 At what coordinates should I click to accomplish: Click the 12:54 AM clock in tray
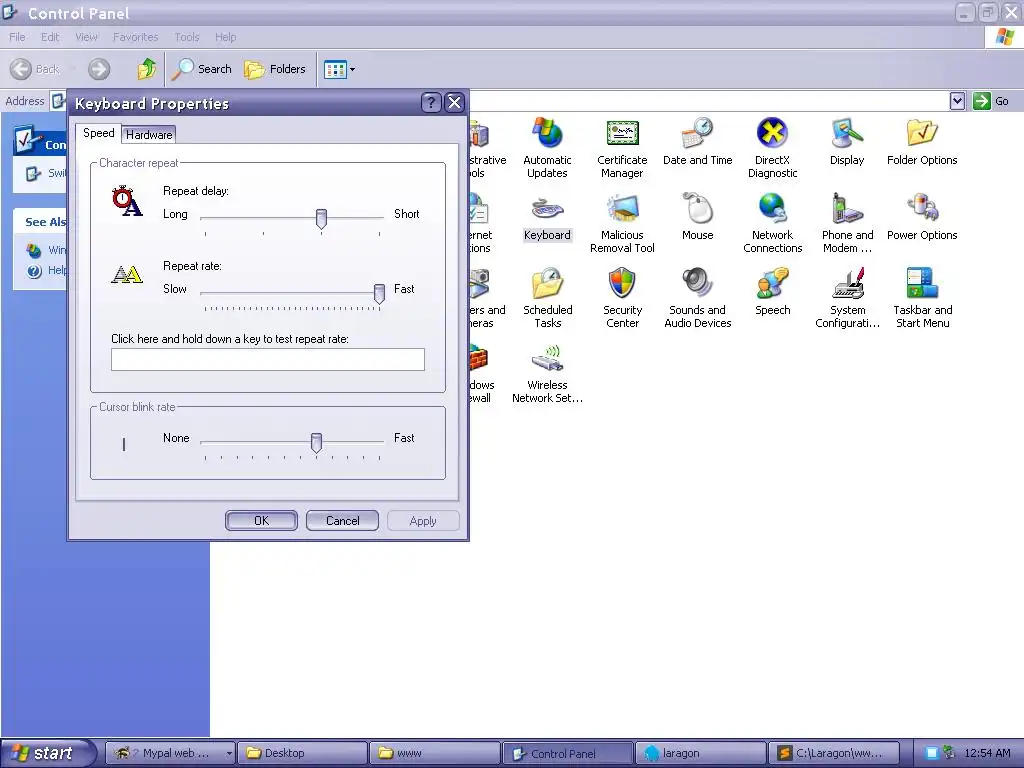(987, 753)
